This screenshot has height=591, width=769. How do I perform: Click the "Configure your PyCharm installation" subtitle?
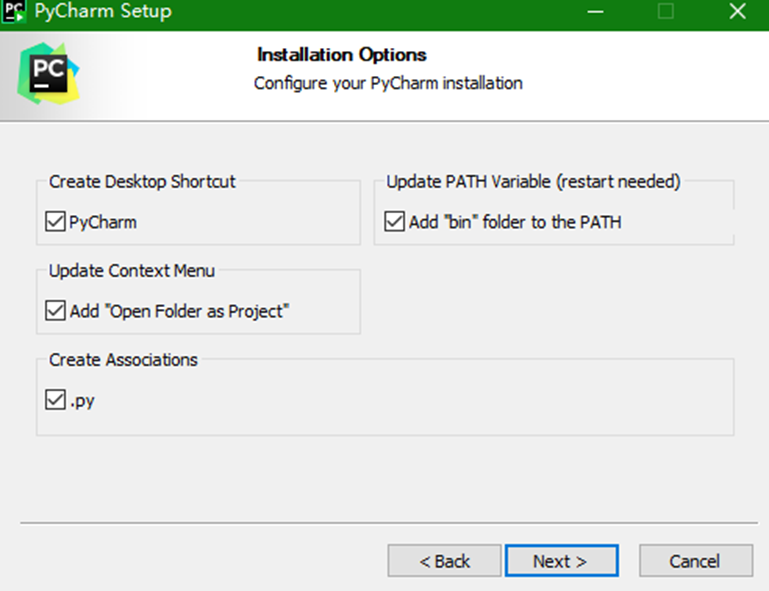point(388,83)
